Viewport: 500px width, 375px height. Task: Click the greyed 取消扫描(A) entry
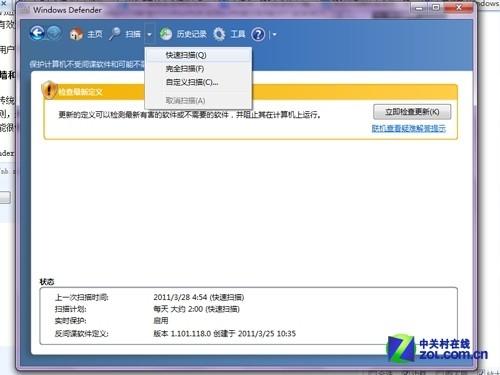pyautogui.click(x=198, y=100)
